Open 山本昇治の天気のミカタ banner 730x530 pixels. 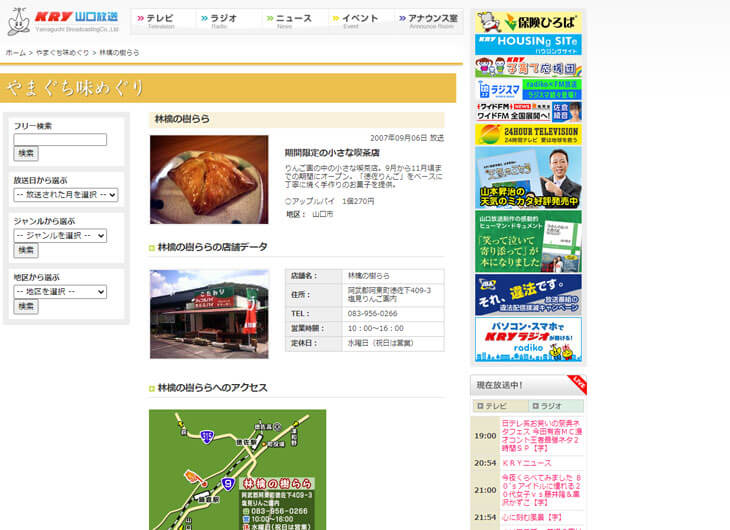pos(528,178)
